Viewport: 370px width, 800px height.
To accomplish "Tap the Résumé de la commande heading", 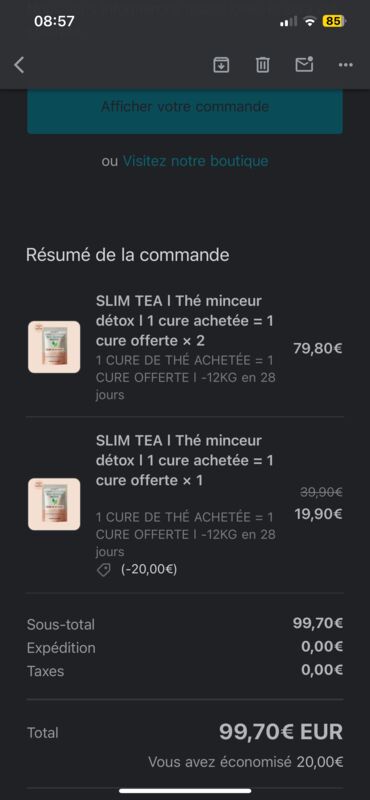I will tap(128, 255).
